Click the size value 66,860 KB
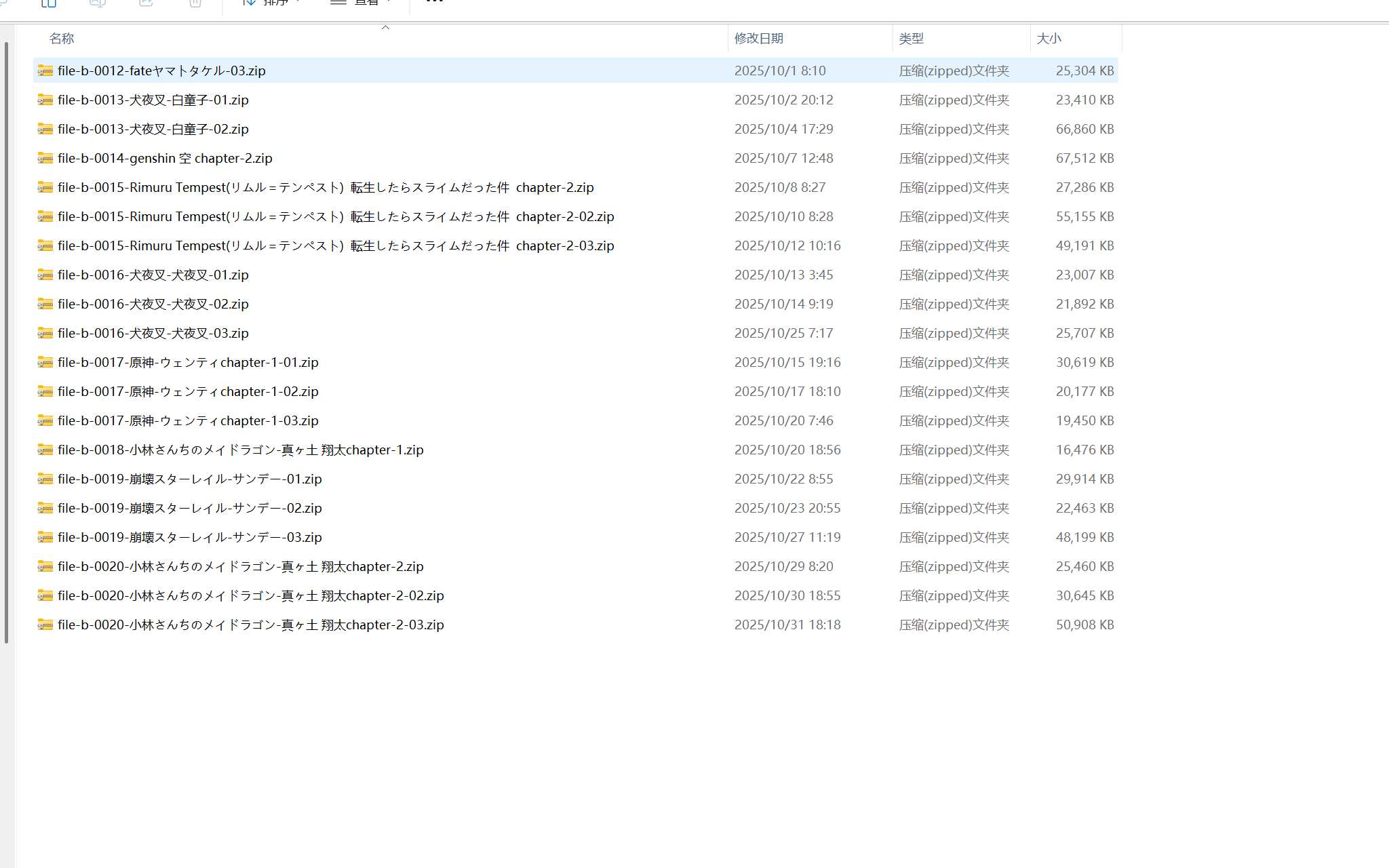The image size is (1389, 868). point(1084,129)
